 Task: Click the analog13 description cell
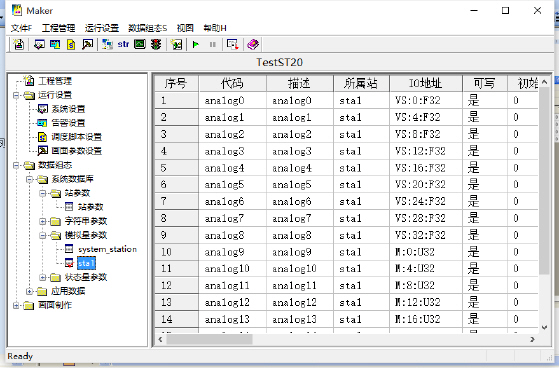click(299, 319)
